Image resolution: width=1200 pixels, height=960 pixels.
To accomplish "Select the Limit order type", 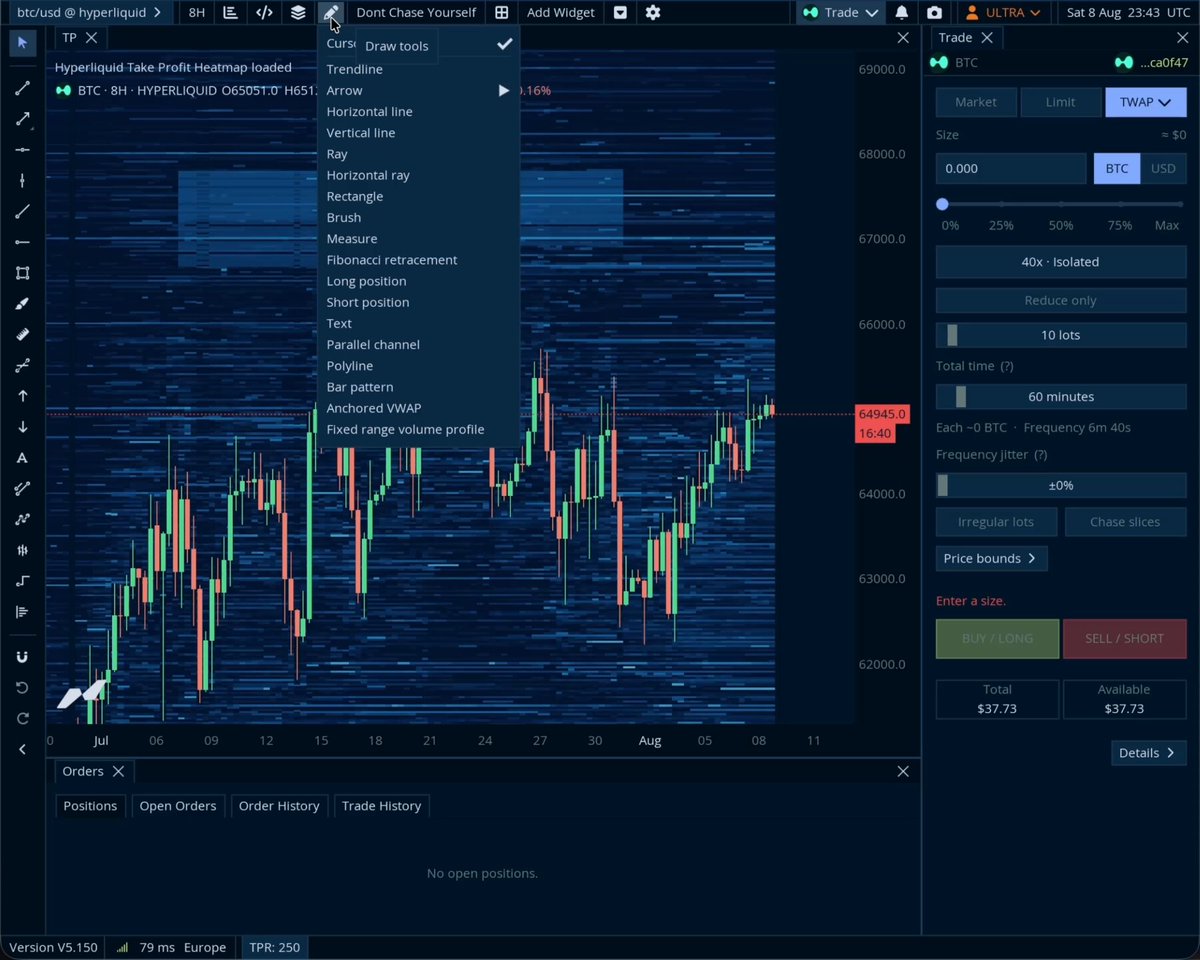I will 1060,102.
